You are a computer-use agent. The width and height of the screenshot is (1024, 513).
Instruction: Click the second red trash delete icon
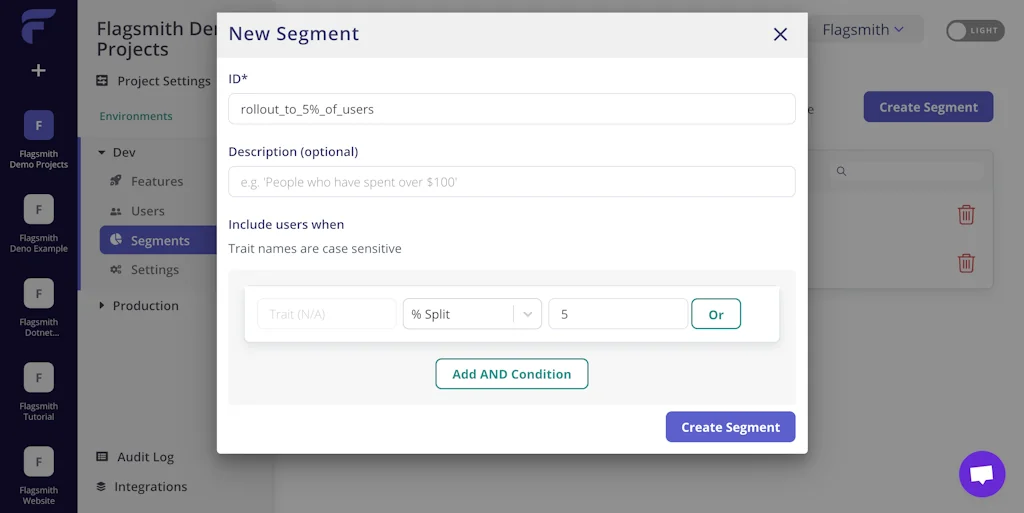pyautogui.click(x=966, y=263)
